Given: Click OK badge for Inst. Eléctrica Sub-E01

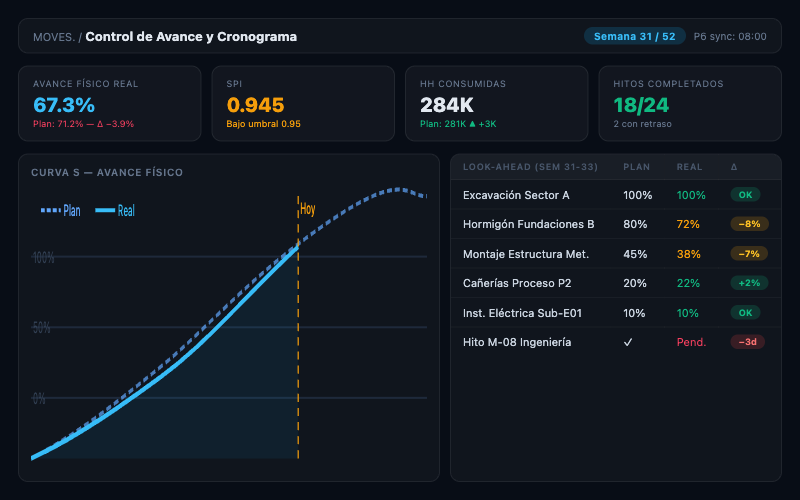Looking at the screenshot, I should [745, 313].
